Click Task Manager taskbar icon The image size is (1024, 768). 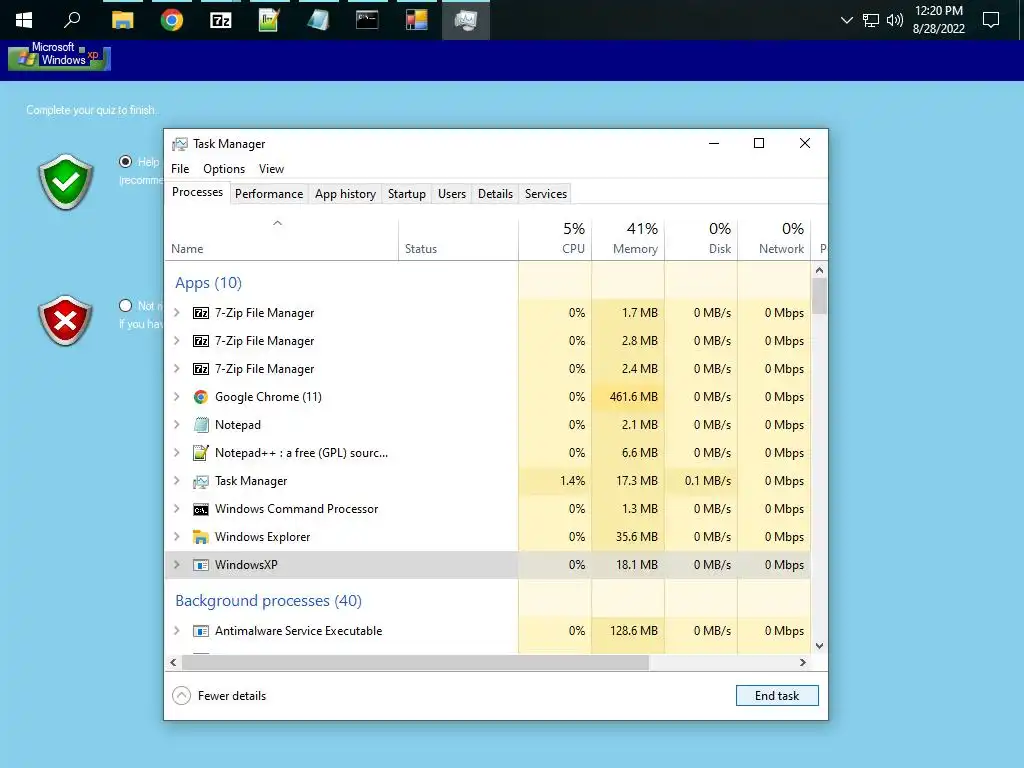(x=466, y=20)
